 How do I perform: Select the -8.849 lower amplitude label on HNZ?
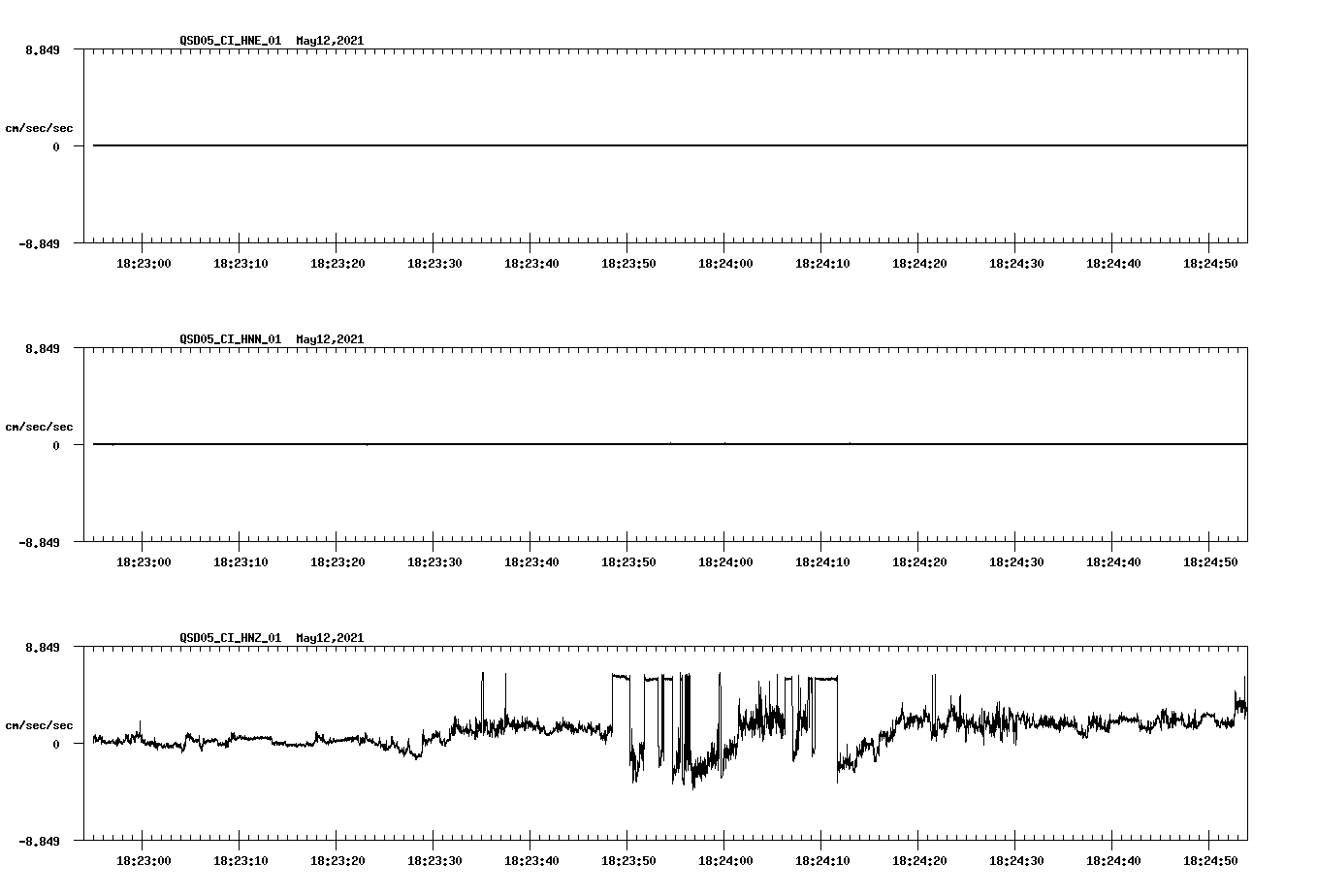[x=40, y=842]
